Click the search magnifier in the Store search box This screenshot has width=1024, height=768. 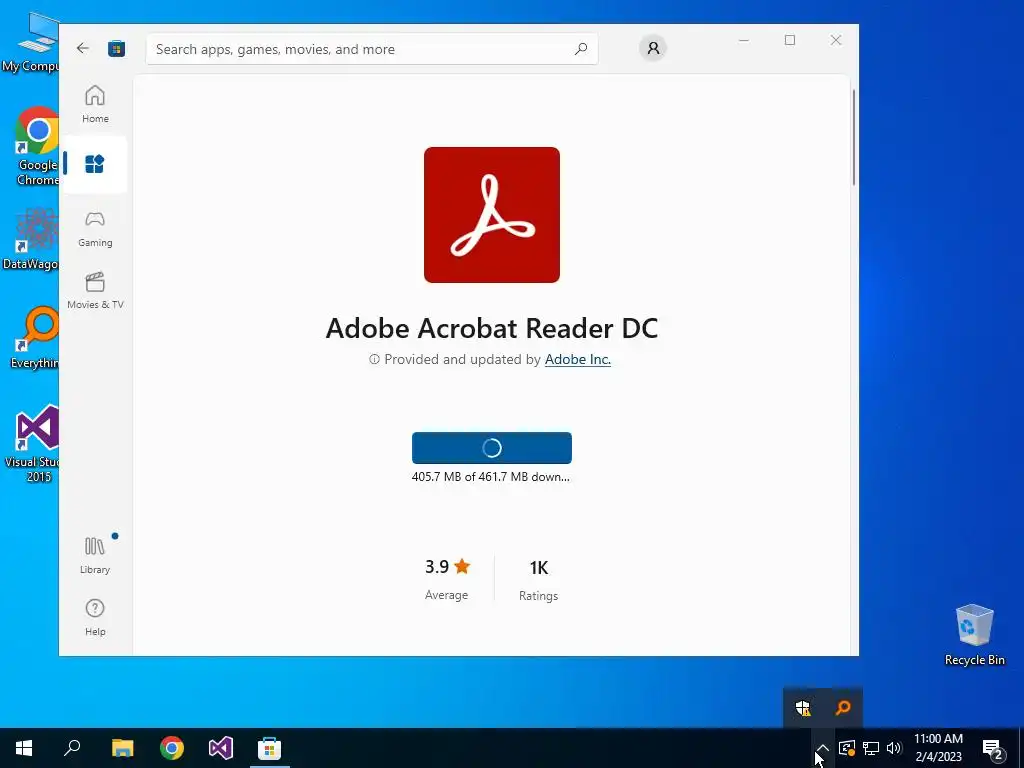[581, 49]
